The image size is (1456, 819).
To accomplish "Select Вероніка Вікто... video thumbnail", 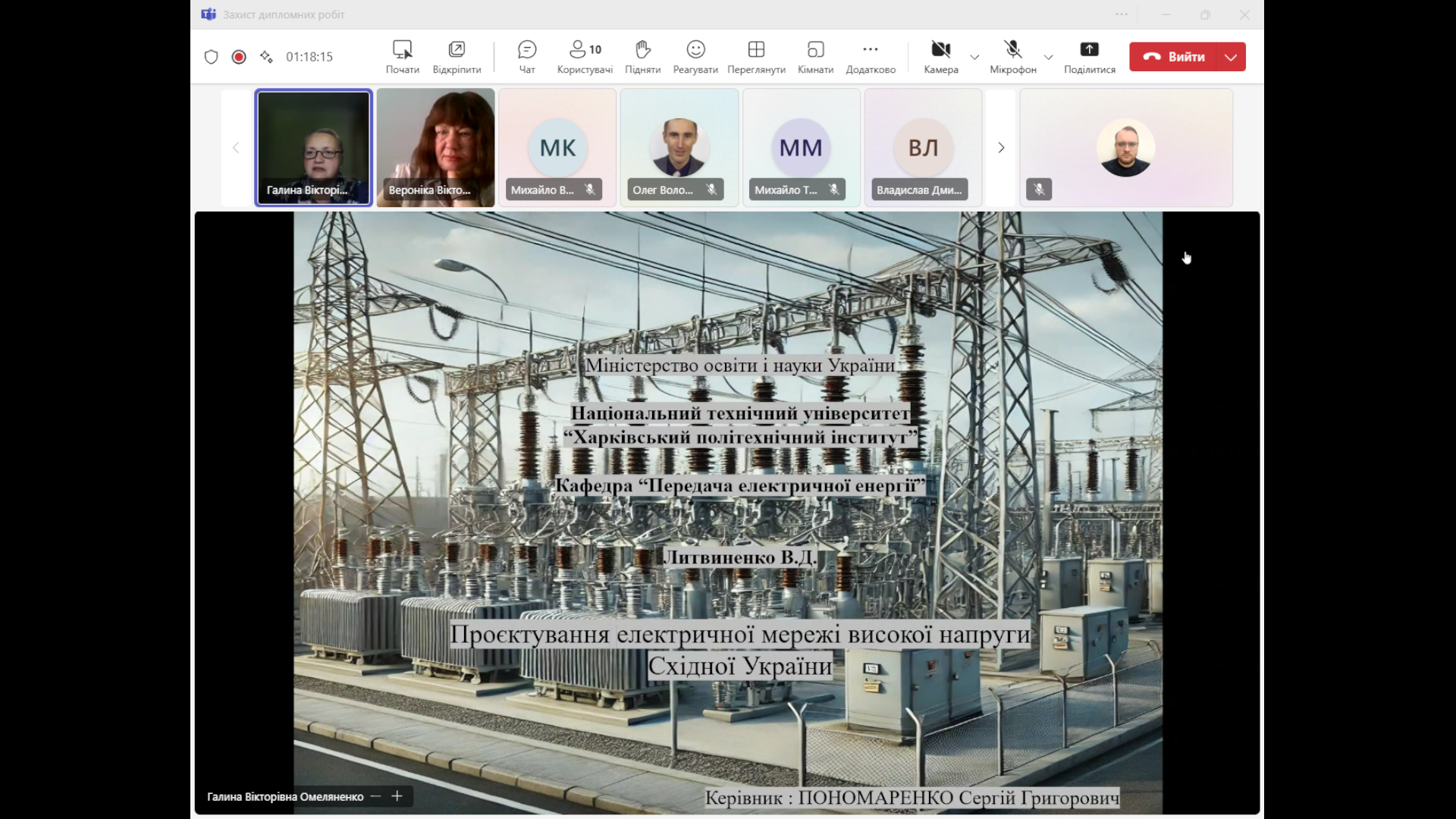I will (435, 146).
